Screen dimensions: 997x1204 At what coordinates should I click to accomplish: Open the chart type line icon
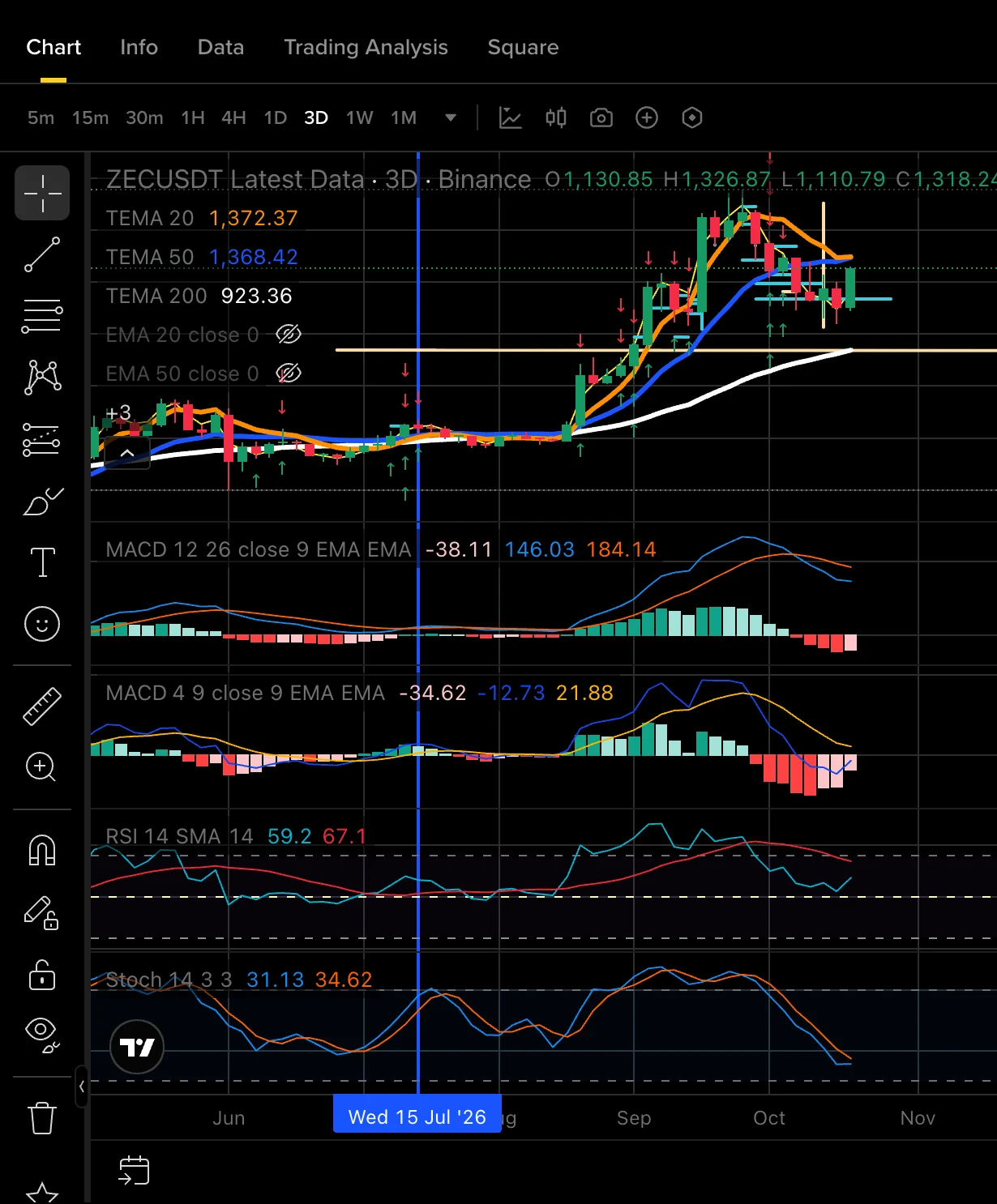pyautogui.click(x=511, y=118)
